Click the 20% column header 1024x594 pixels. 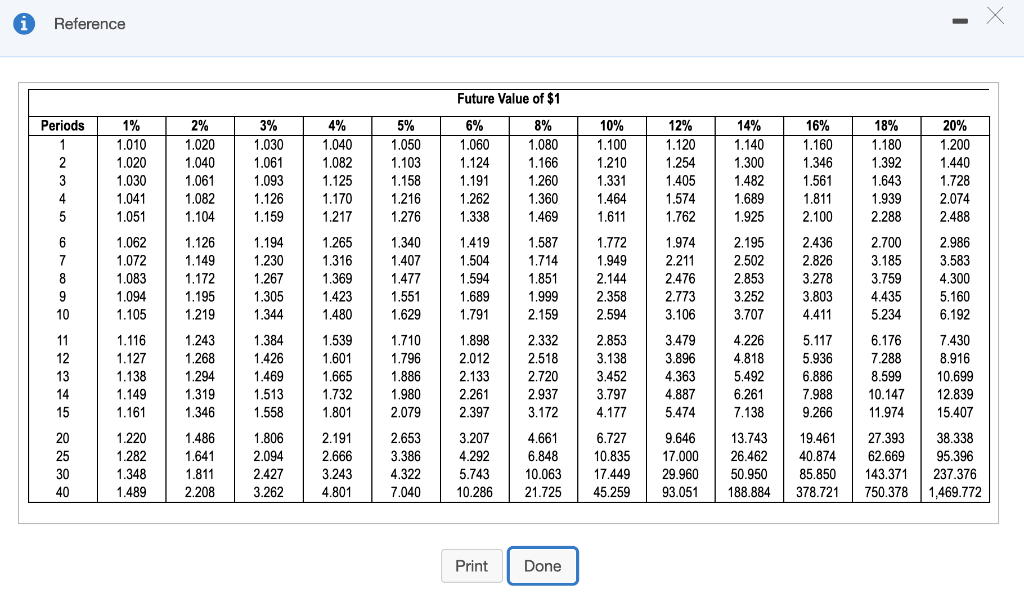(955, 125)
